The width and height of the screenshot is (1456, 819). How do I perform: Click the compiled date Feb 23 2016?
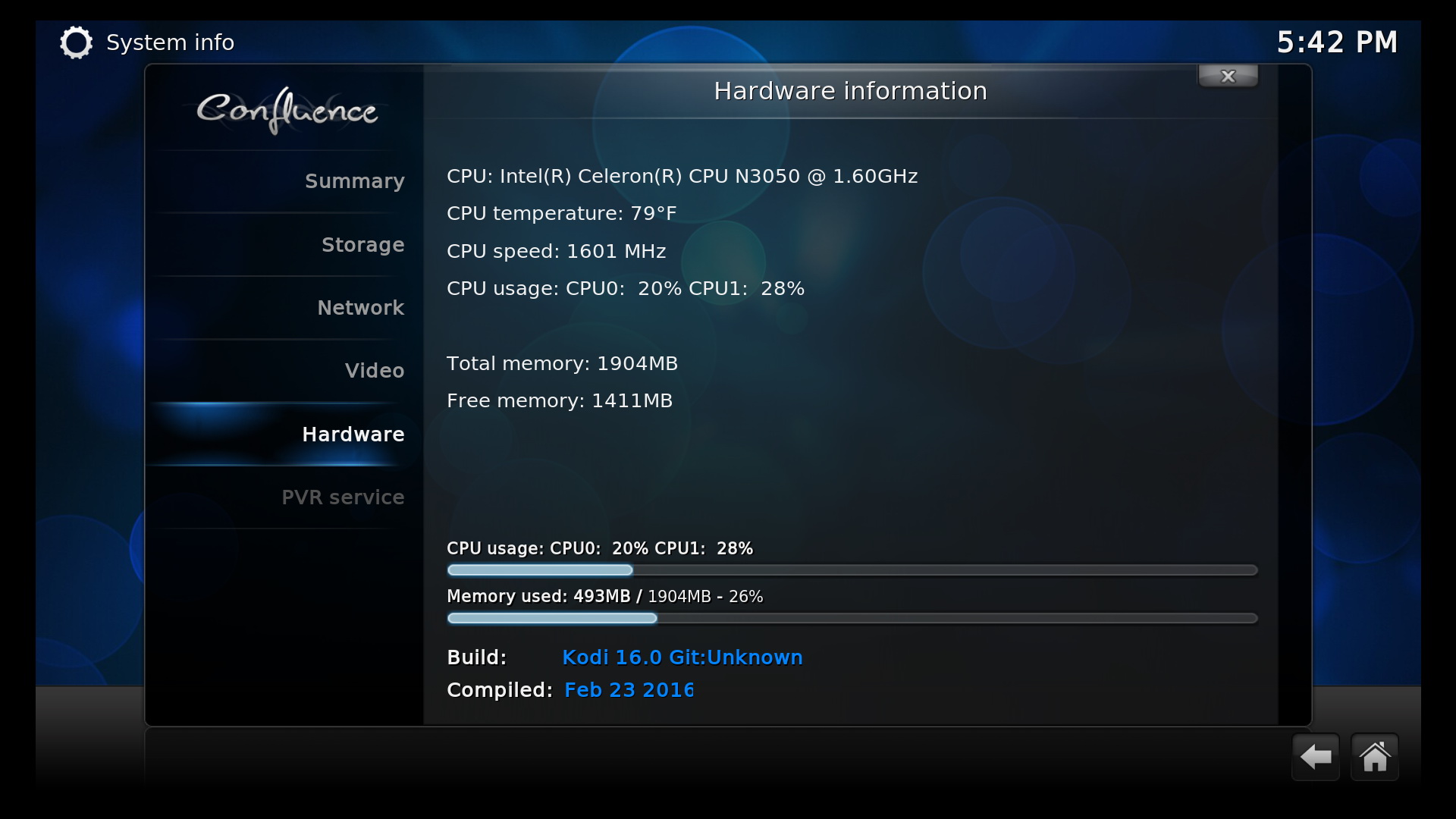tap(629, 690)
